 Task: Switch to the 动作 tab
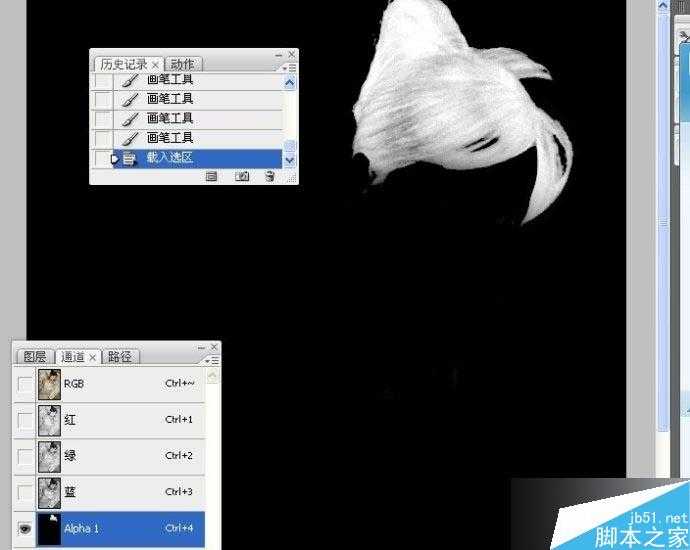(183, 65)
